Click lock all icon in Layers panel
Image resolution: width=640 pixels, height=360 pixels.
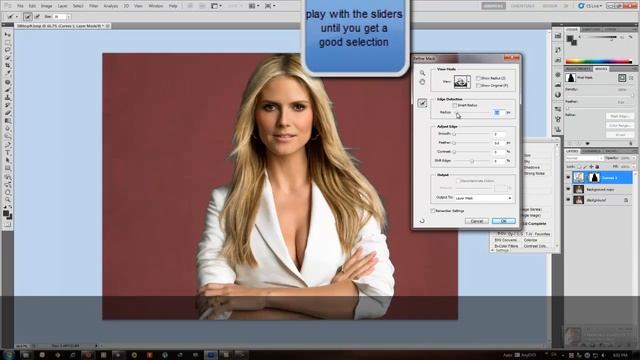[597, 167]
